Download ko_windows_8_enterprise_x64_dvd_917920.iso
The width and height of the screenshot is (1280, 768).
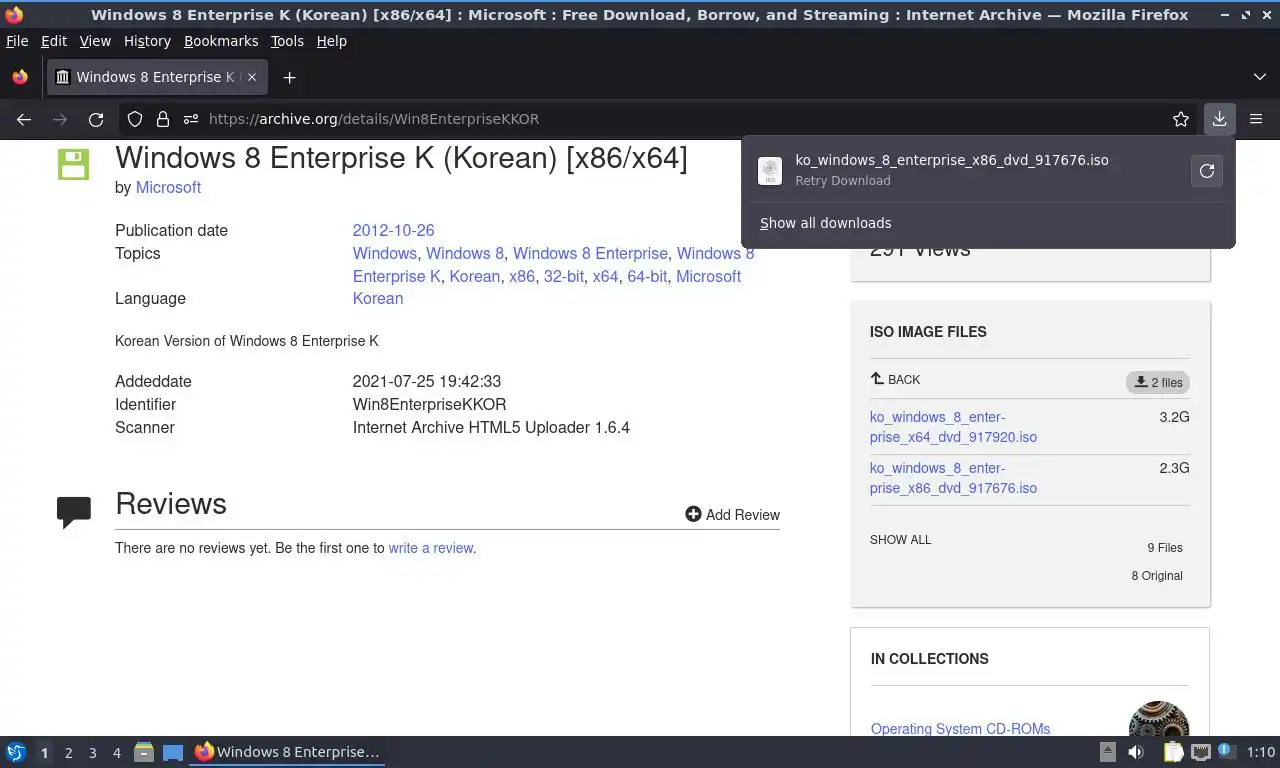(953, 427)
